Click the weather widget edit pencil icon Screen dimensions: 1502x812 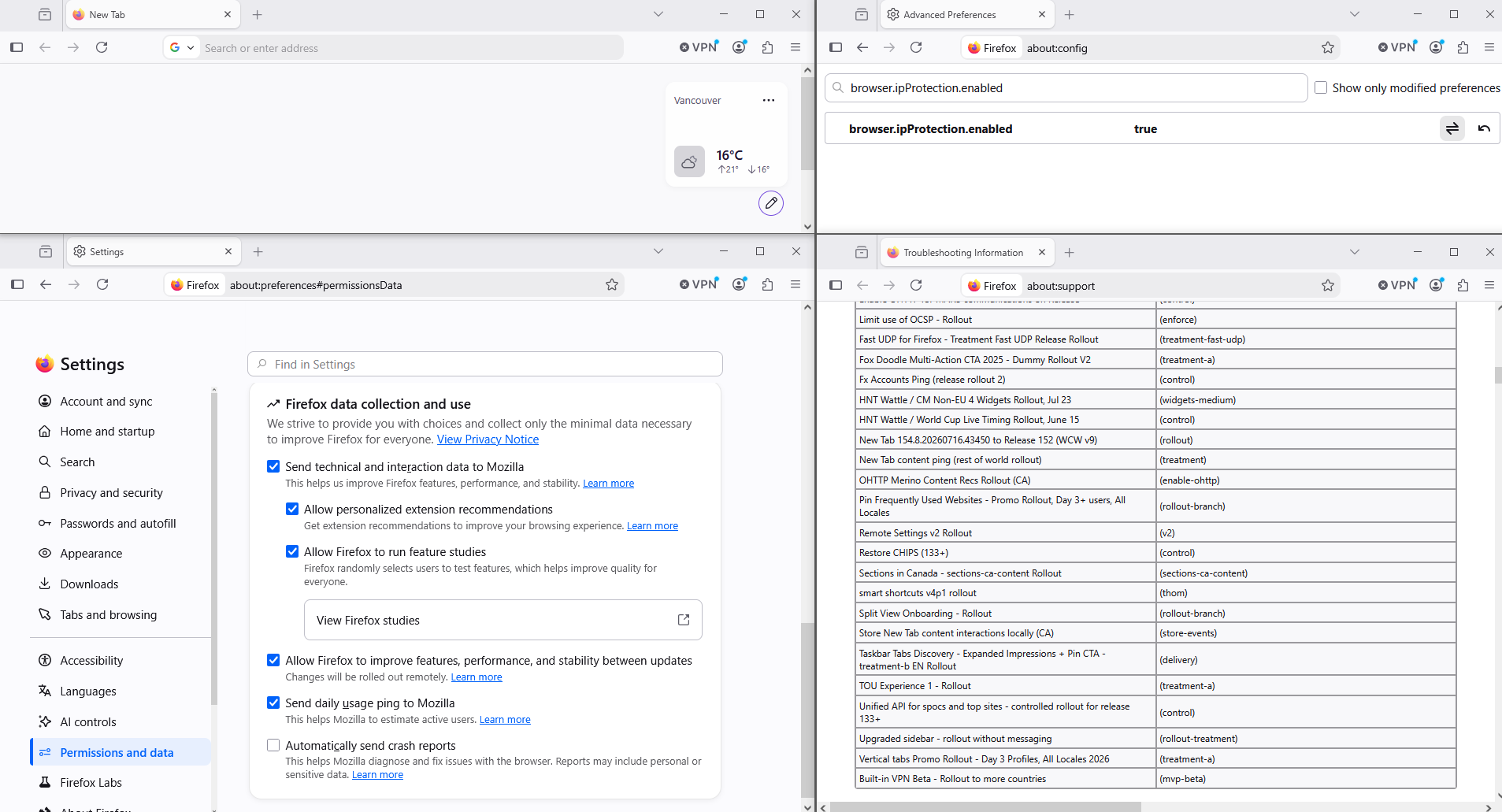pyautogui.click(x=771, y=203)
